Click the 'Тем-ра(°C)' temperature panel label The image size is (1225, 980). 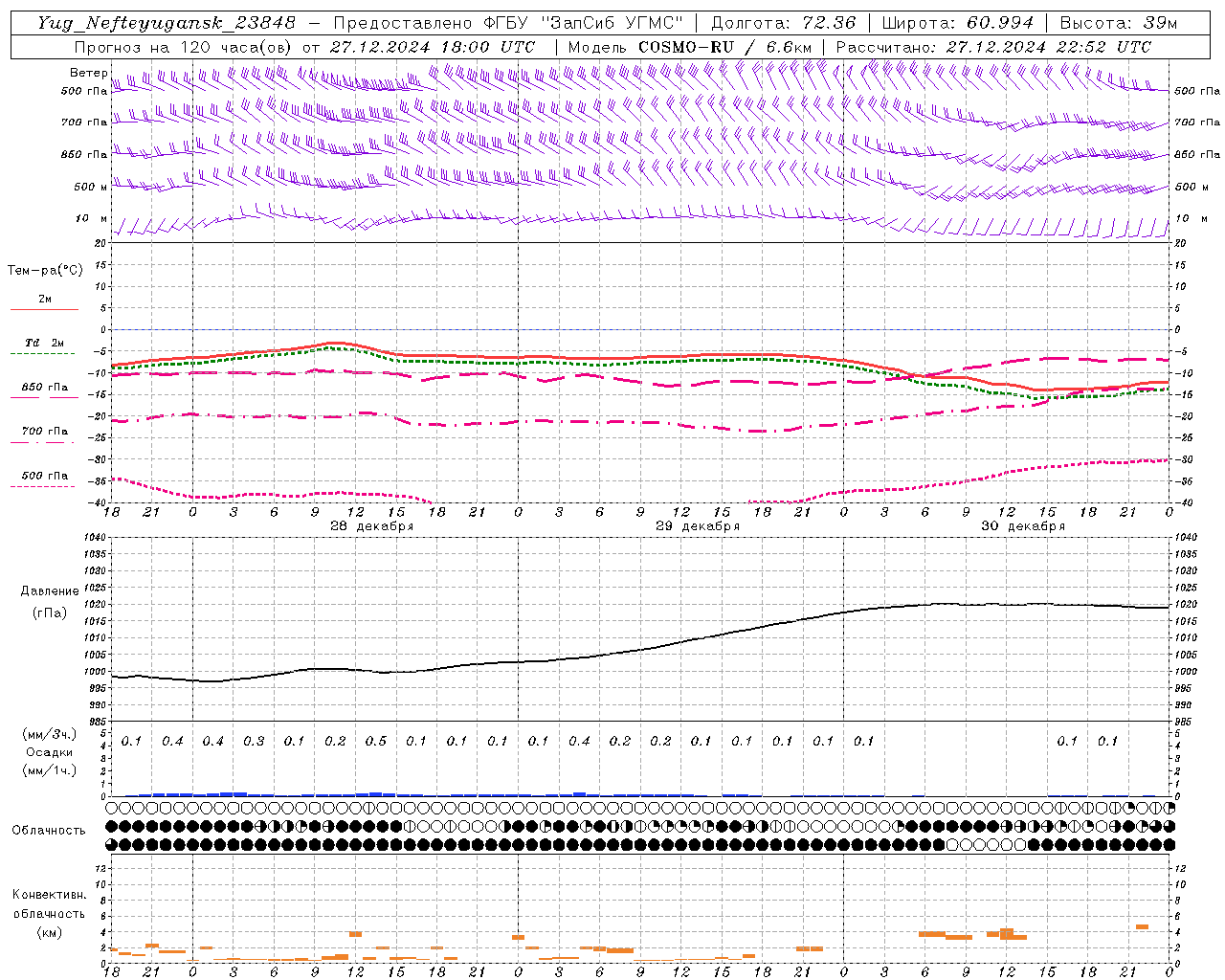45,270
